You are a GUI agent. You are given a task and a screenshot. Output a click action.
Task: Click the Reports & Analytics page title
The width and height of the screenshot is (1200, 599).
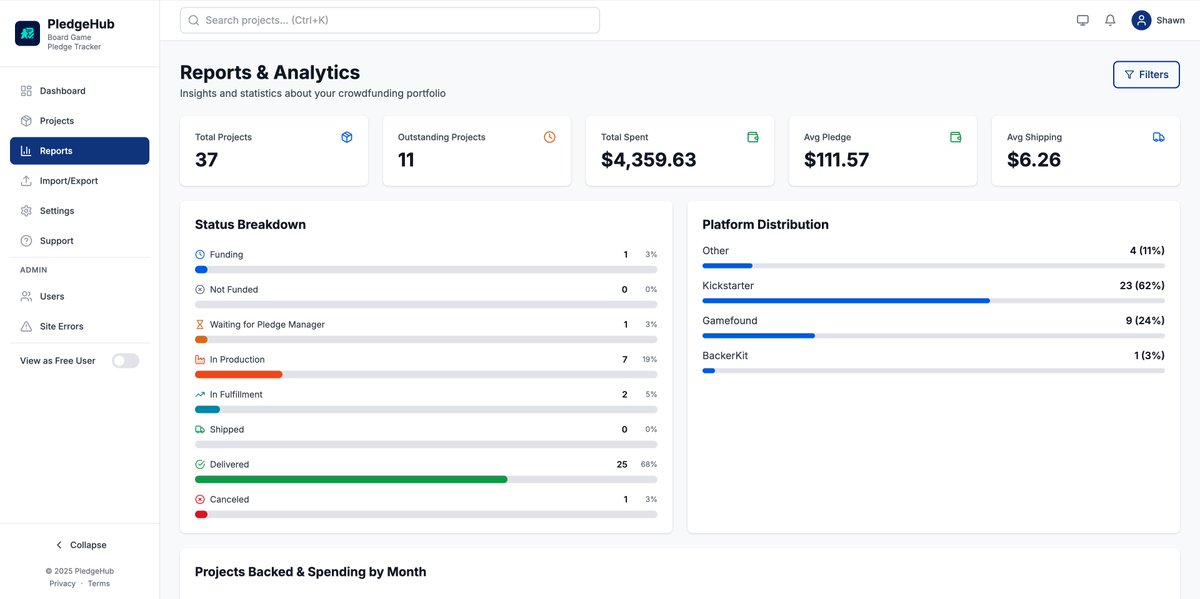[x=270, y=72]
